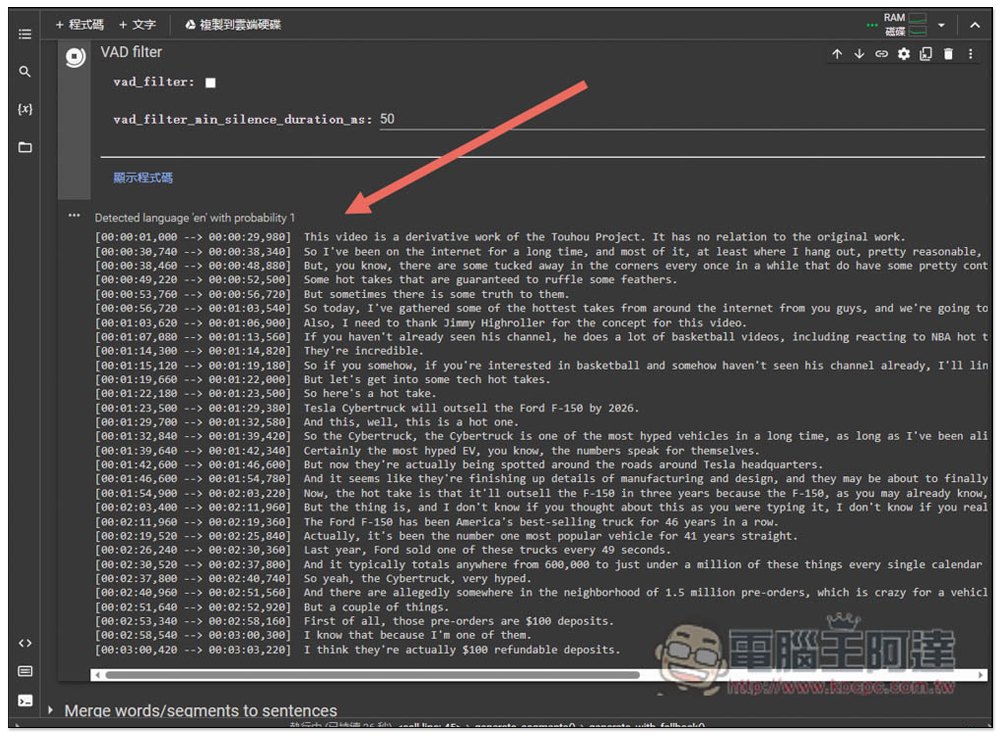The height and width of the screenshot is (736, 1000).
Task: Open output options three-dot menu
Action: pyautogui.click(x=74, y=216)
